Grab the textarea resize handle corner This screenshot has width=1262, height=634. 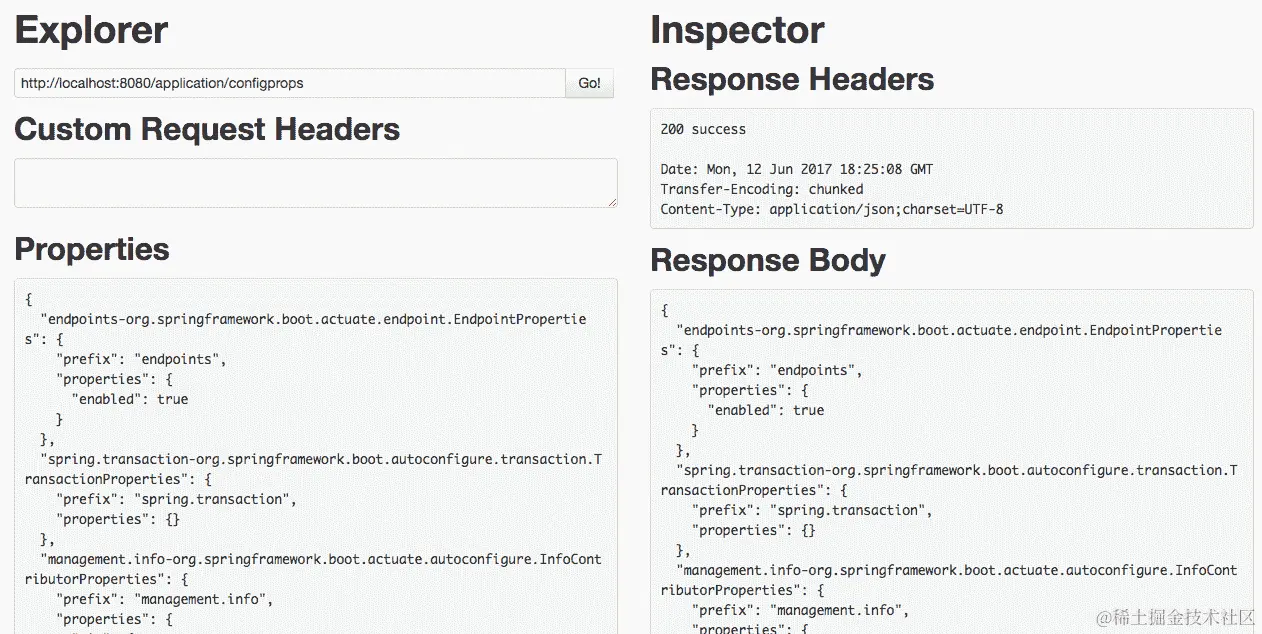tap(612, 203)
